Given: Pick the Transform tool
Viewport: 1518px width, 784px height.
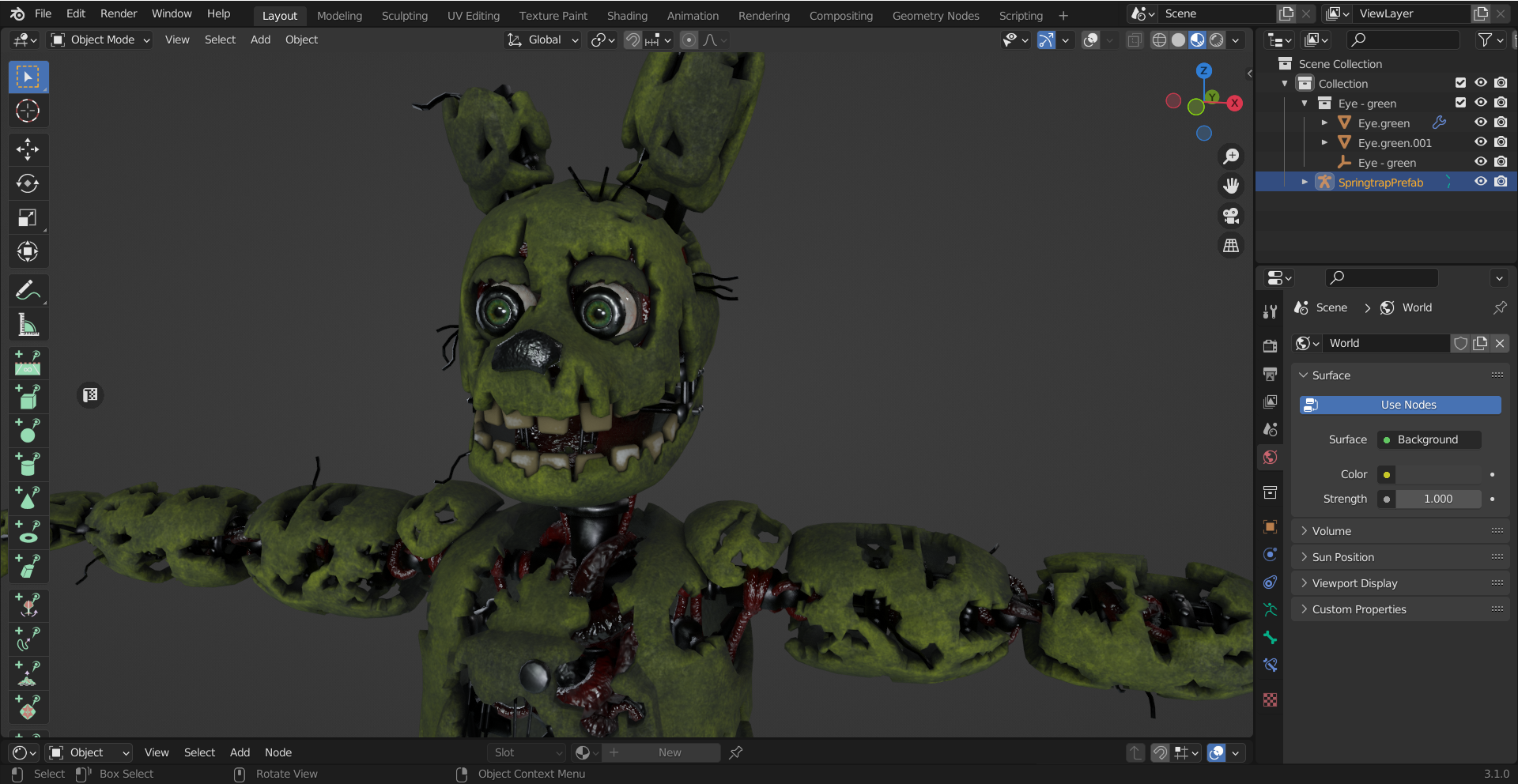Looking at the screenshot, I should (28, 251).
